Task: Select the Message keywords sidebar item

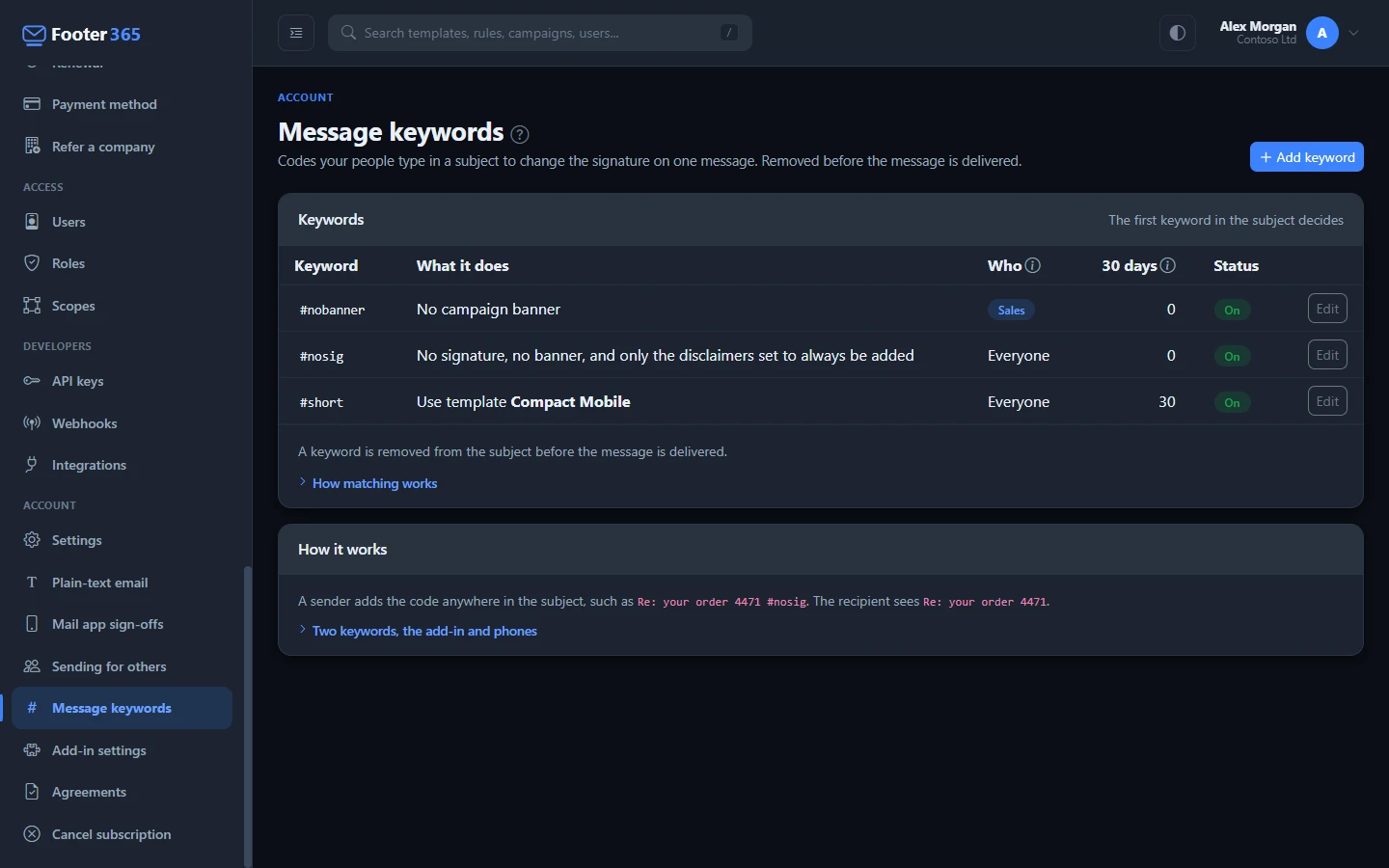Action: click(x=122, y=708)
